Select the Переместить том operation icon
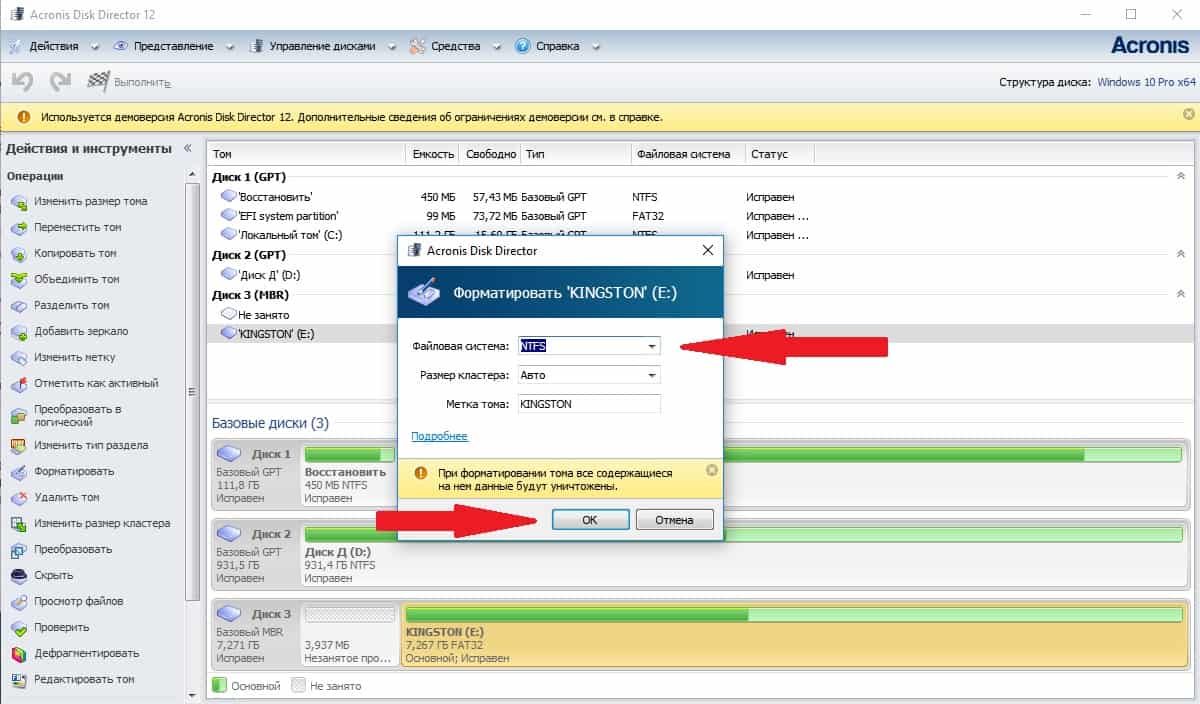The width and height of the screenshot is (1200, 704). coord(18,228)
